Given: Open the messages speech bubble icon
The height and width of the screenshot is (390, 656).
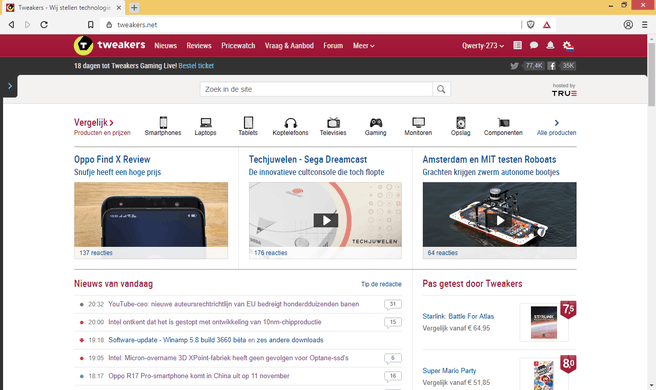Looking at the screenshot, I should pos(534,45).
